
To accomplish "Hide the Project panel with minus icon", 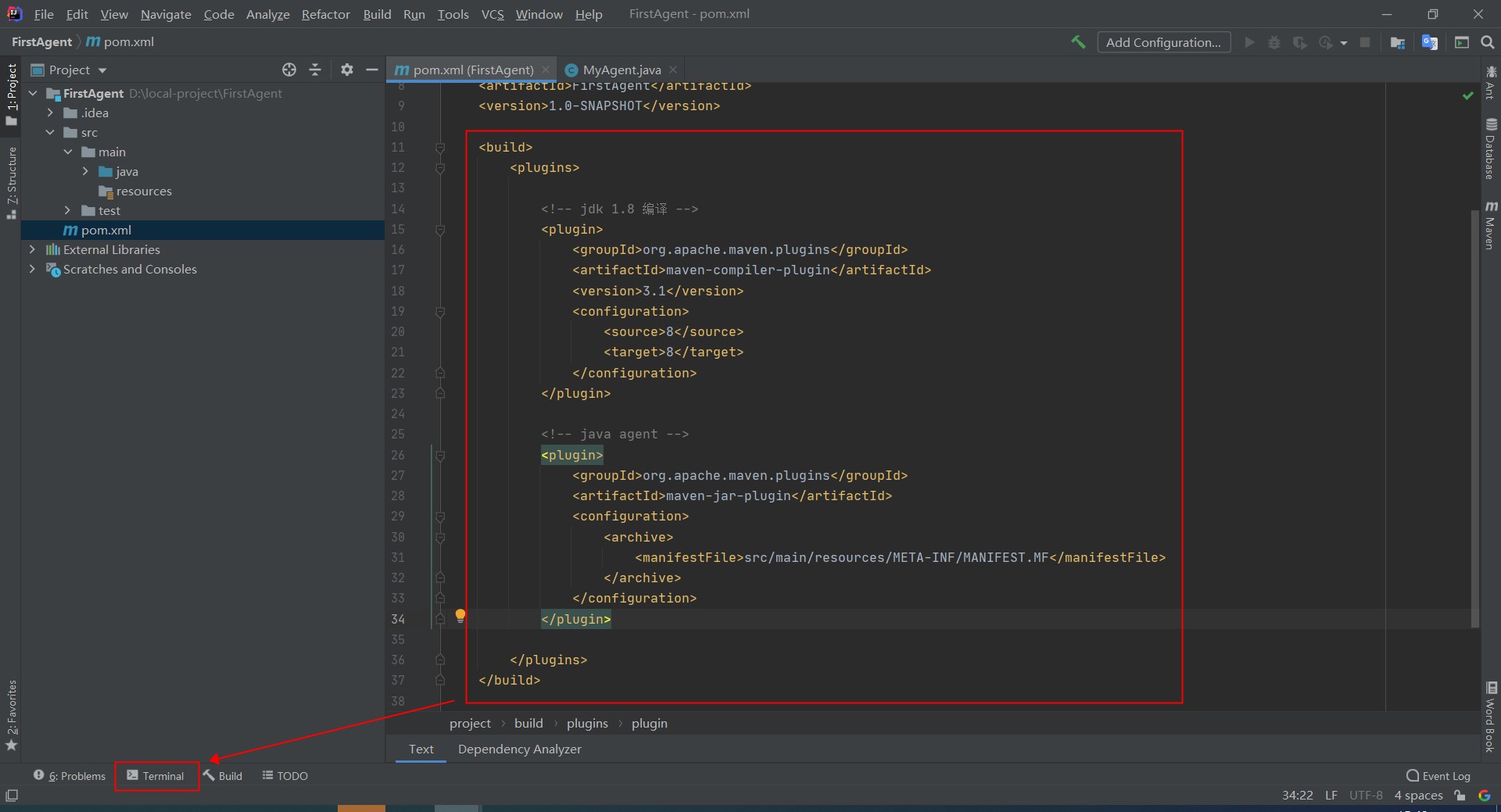I will pos(372,70).
